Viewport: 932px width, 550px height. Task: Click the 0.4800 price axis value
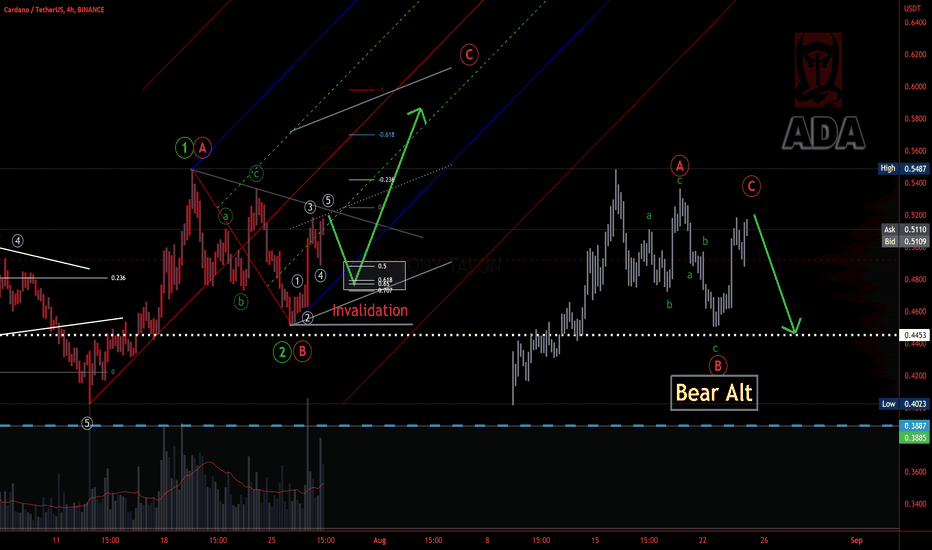click(x=915, y=279)
